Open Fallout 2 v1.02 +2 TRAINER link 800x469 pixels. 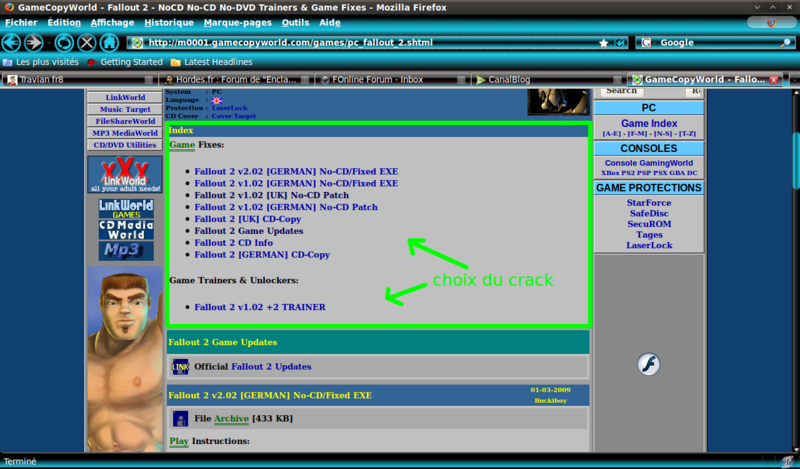[x=260, y=307]
